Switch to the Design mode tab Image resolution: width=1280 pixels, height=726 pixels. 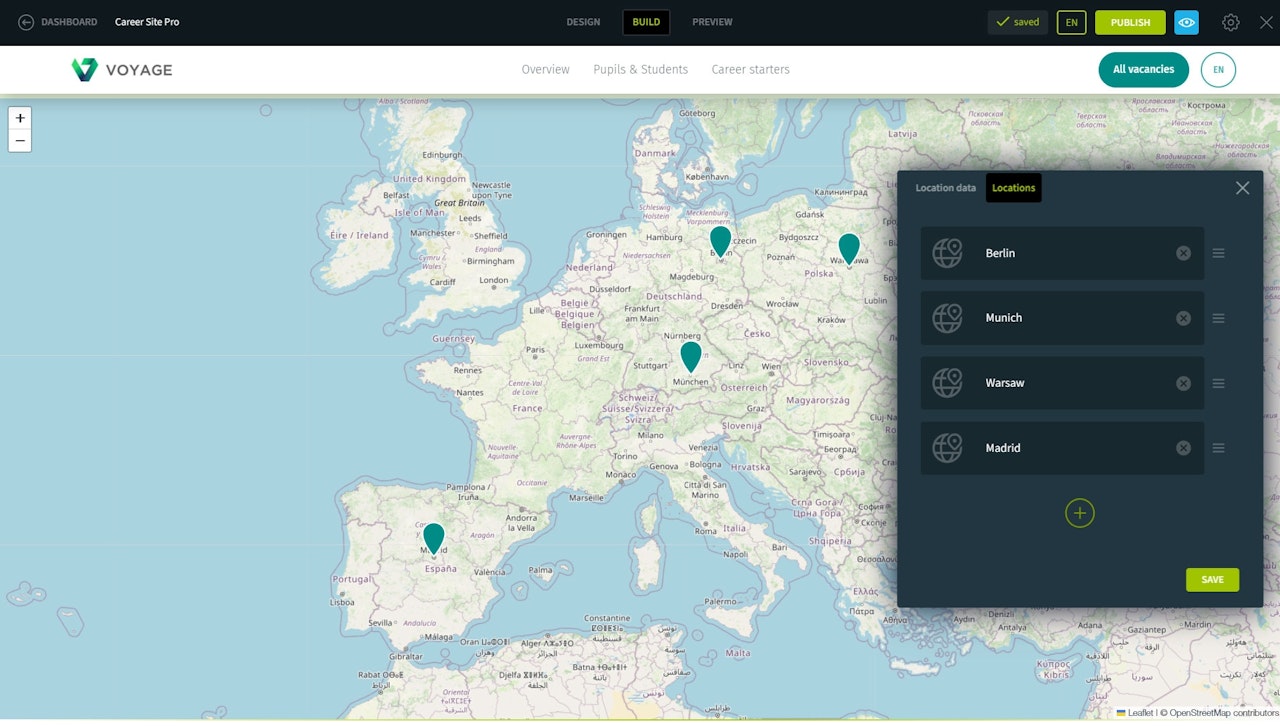tap(583, 22)
